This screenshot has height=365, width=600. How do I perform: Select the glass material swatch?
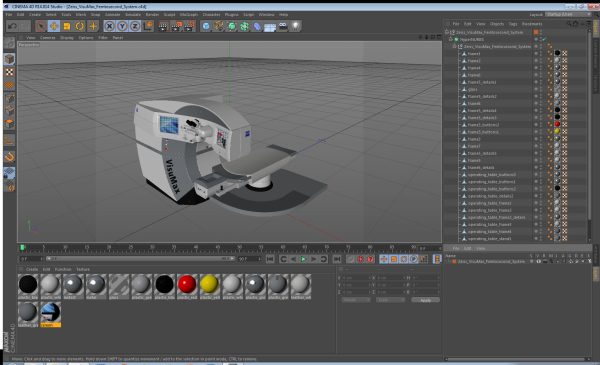119,286
